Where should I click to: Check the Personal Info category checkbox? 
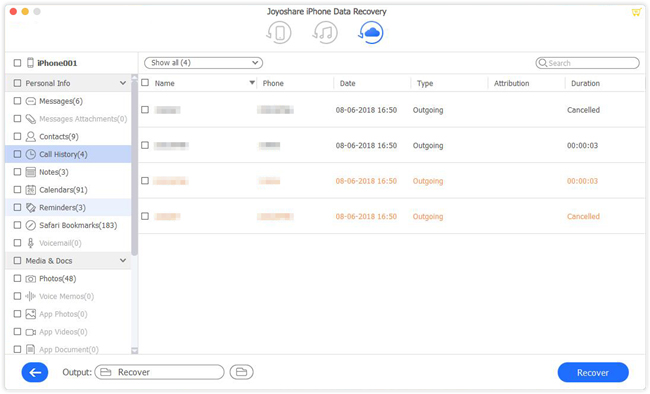pyautogui.click(x=17, y=83)
